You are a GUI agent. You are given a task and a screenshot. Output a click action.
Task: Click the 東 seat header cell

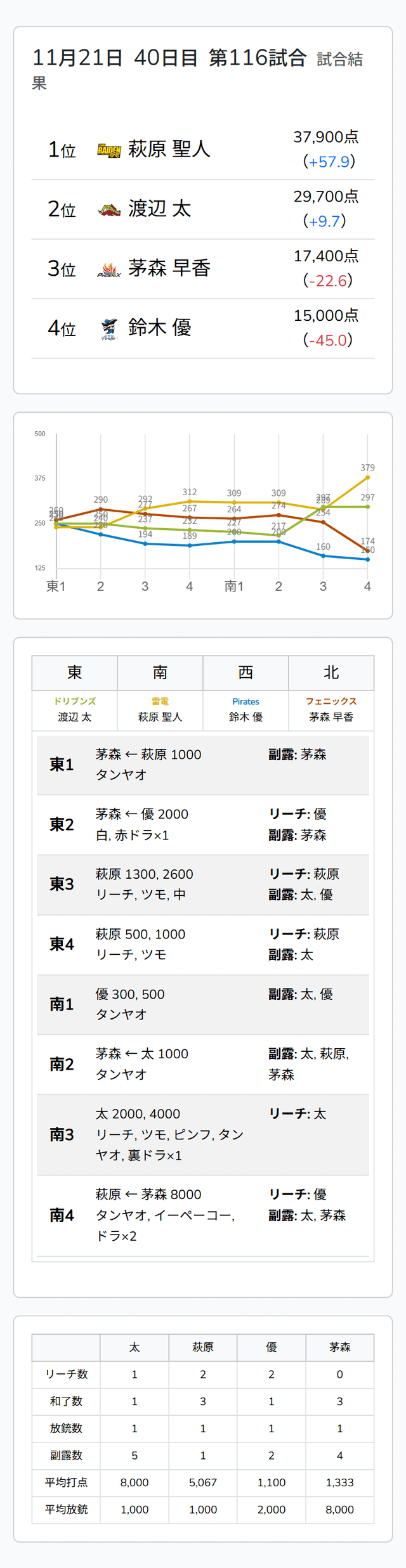pos(75,672)
